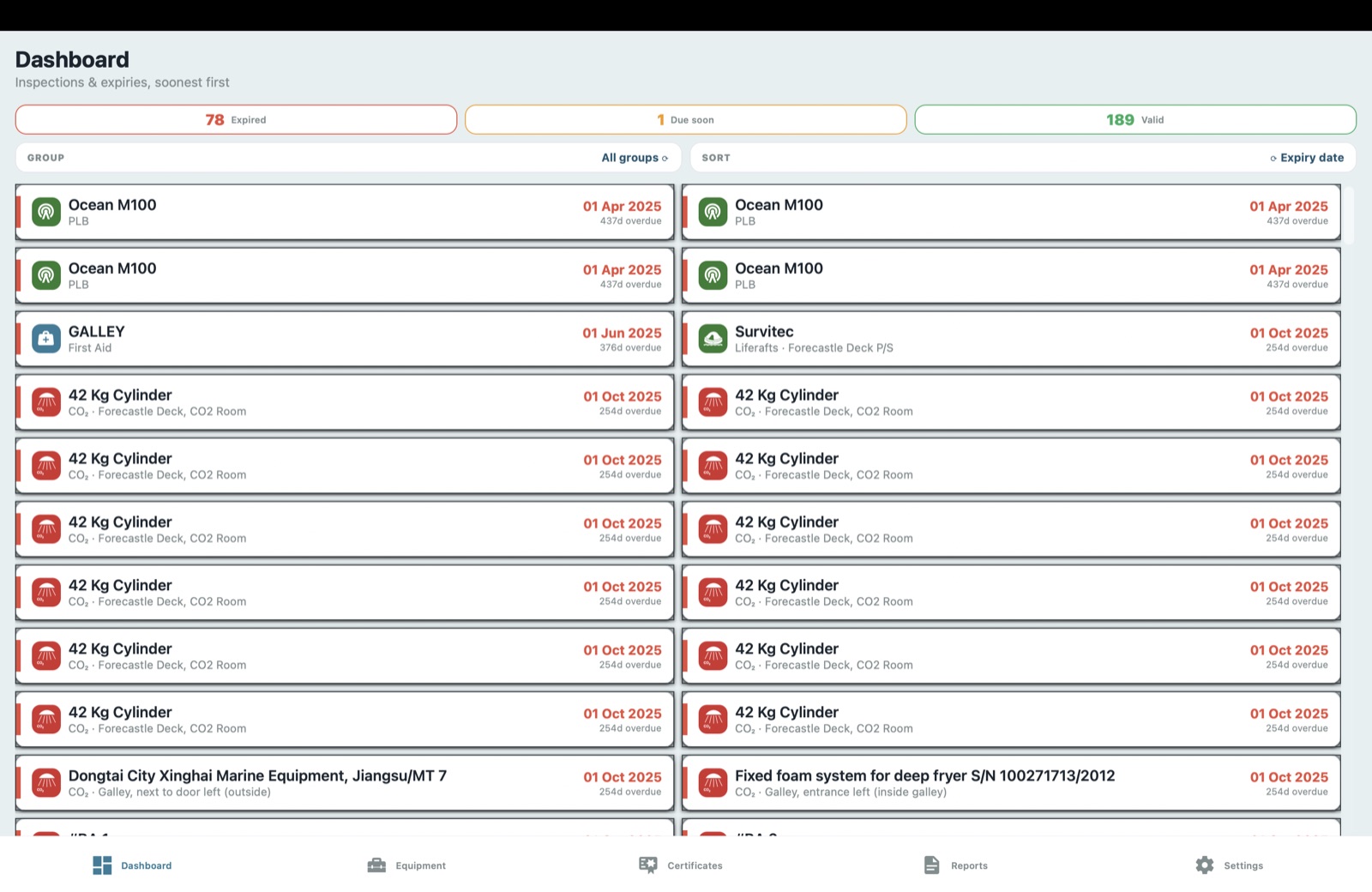Screen dimensions: 1372x892
Task: Switch to the Dashboard tab label
Action: coord(147,866)
